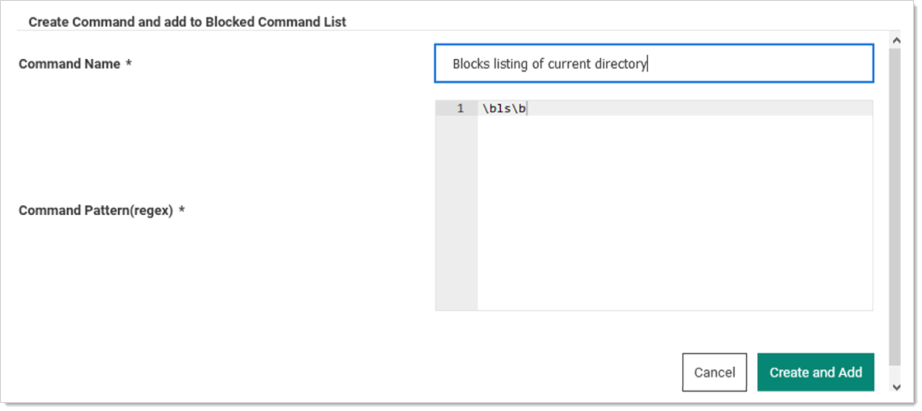Select line number 1 in editor gutter

click(x=460, y=108)
